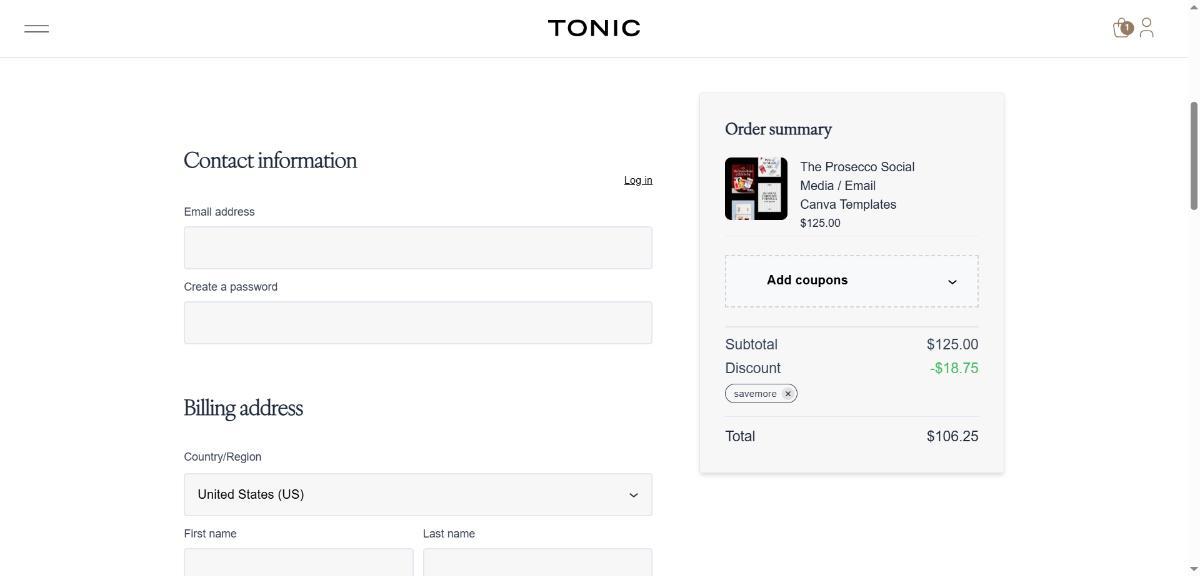Click the Last name input
The image size is (1200, 576).
pyautogui.click(x=537, y=562)
